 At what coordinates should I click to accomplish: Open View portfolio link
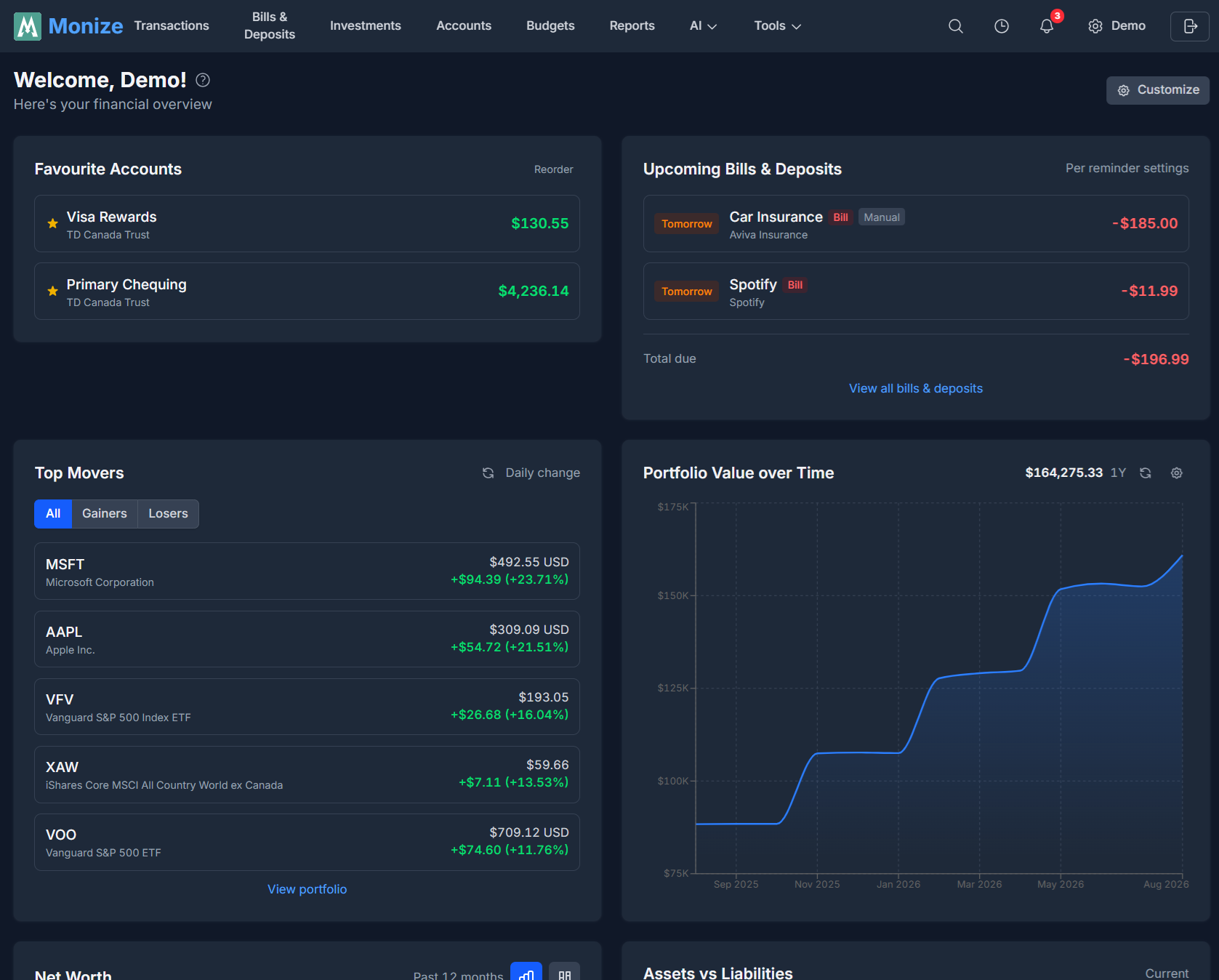(307, 890)
